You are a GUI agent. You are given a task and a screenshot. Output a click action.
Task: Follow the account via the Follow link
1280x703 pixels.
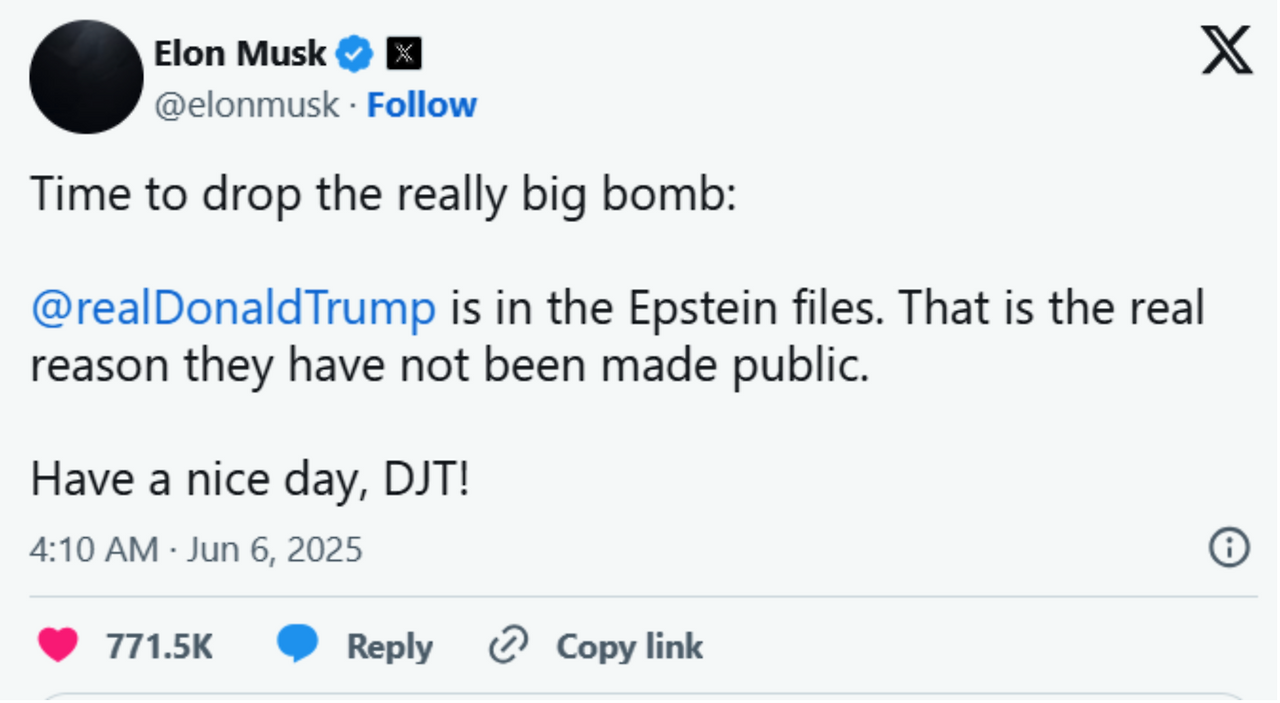pyautogui.click(x=421, y=105)
